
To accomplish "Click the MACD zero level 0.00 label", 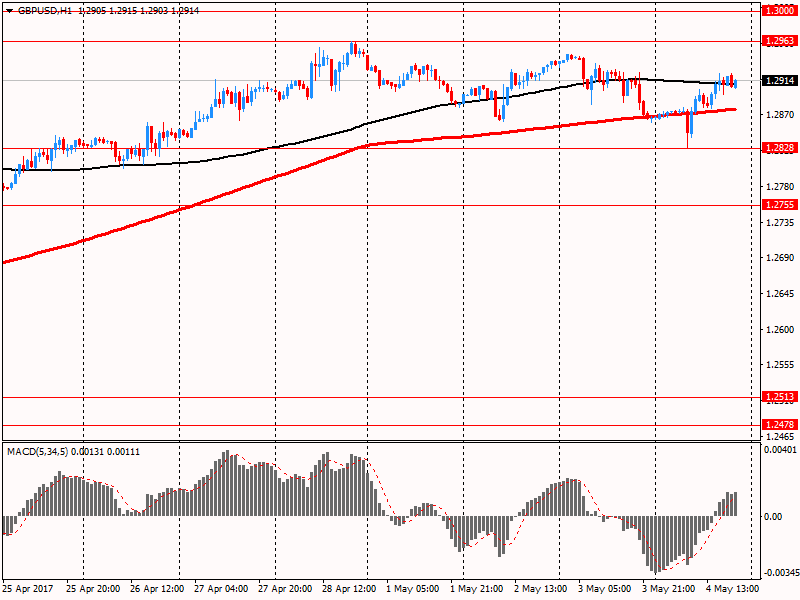I will pos(773,517).
